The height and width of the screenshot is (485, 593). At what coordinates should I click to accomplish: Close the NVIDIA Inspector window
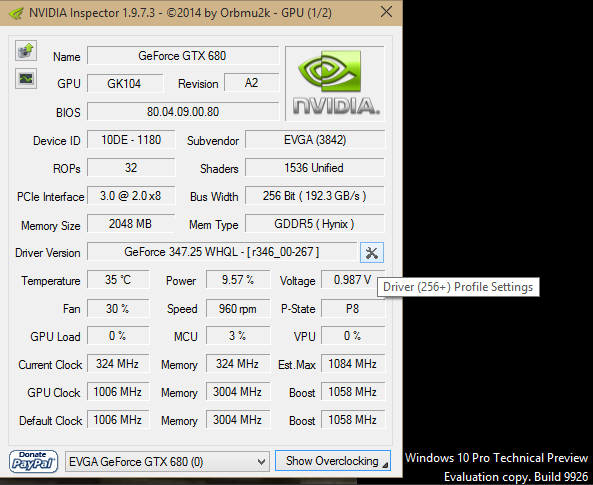point(386,12)
